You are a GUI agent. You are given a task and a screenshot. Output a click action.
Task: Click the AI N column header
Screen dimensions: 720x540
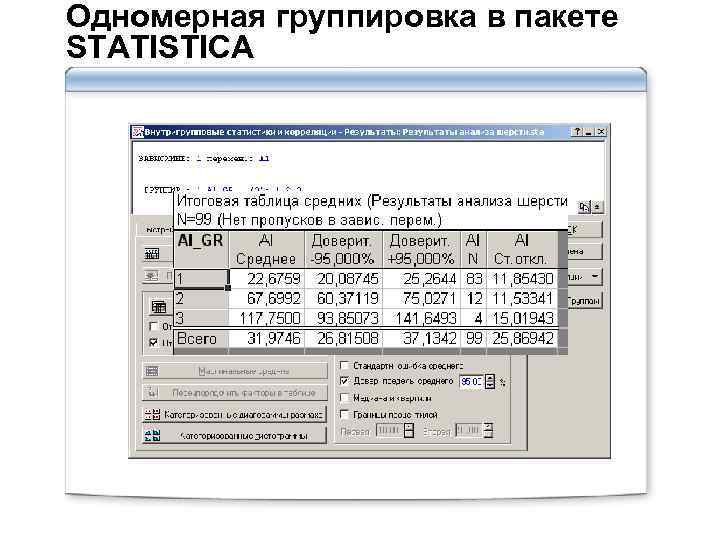click(x=473, y=249)
